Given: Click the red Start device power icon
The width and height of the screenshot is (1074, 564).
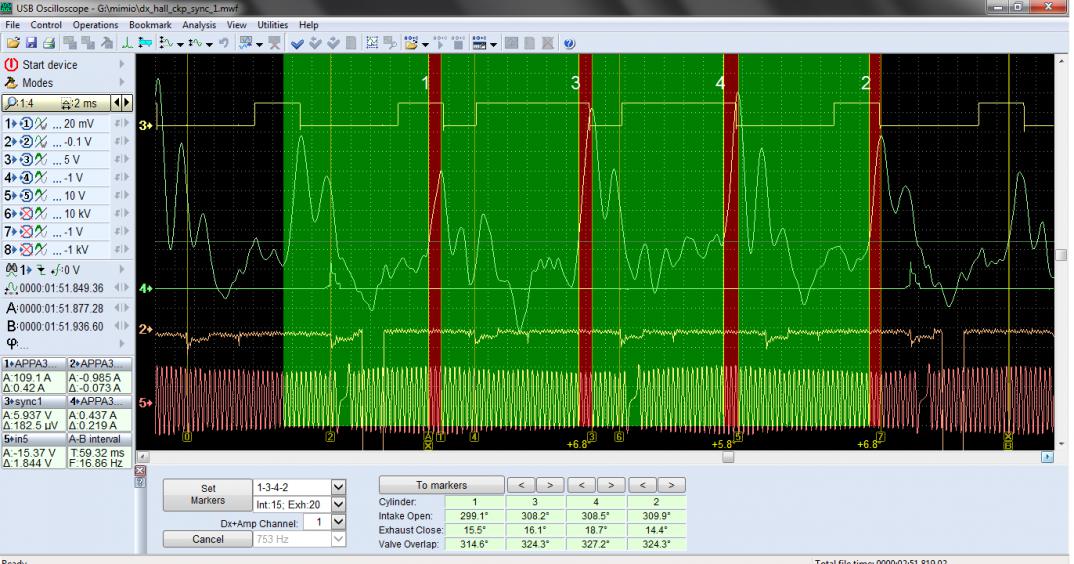Looking at the screenshot, I should (x=12, y=65).
